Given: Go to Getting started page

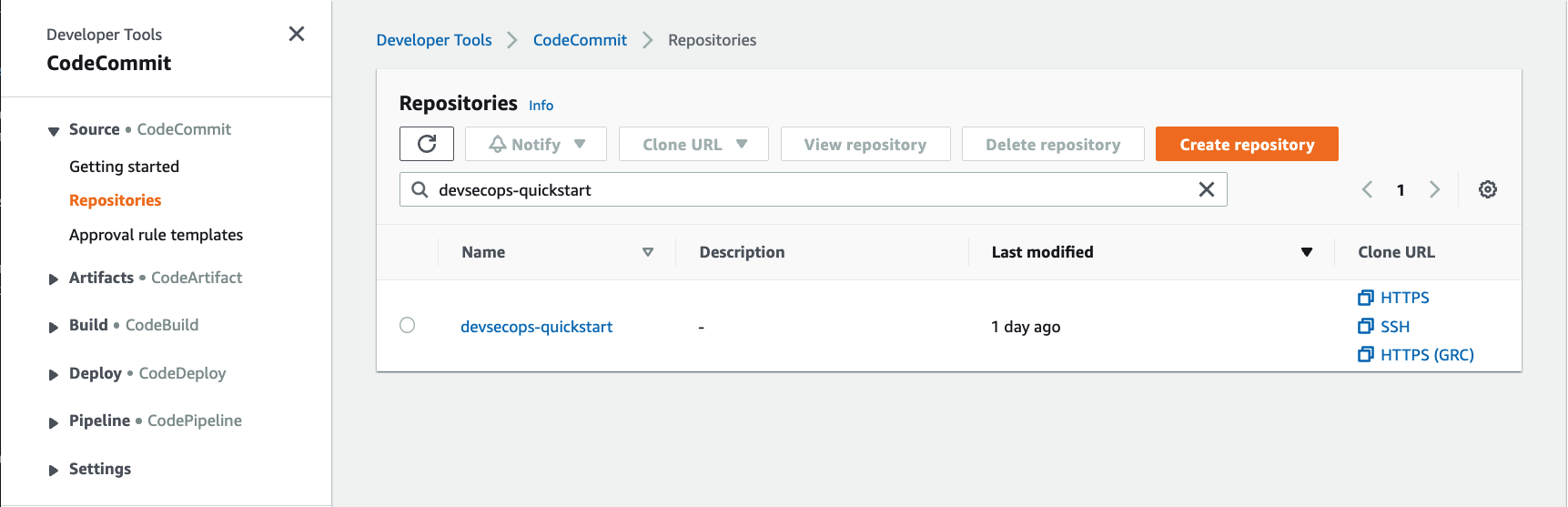Looking at the screenshot, I should click(x=124, y=167).
